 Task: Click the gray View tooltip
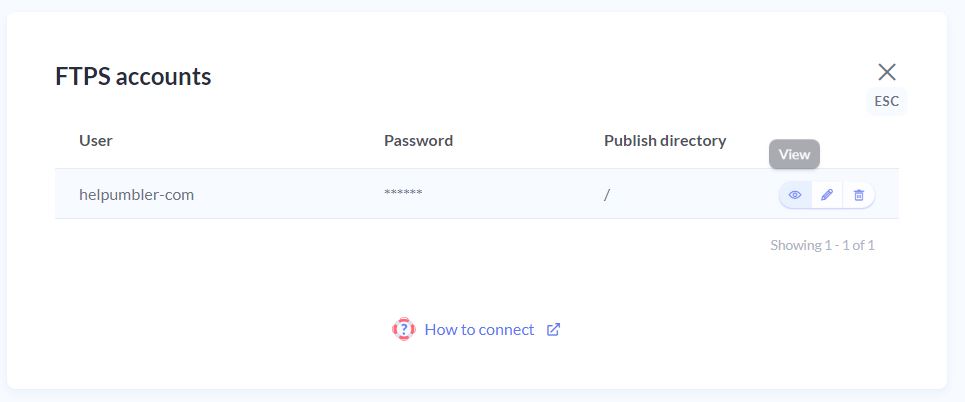(x=795, y=154)
